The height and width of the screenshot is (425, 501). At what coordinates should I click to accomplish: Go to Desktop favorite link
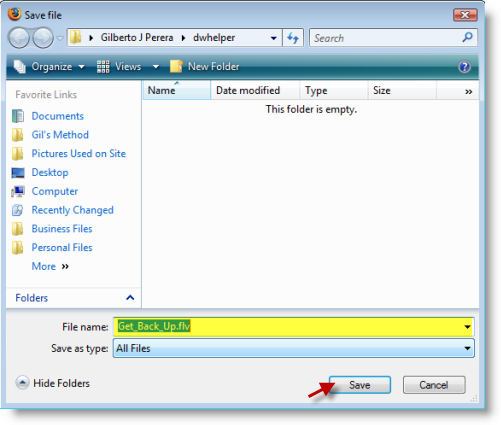tap(50, 172)
